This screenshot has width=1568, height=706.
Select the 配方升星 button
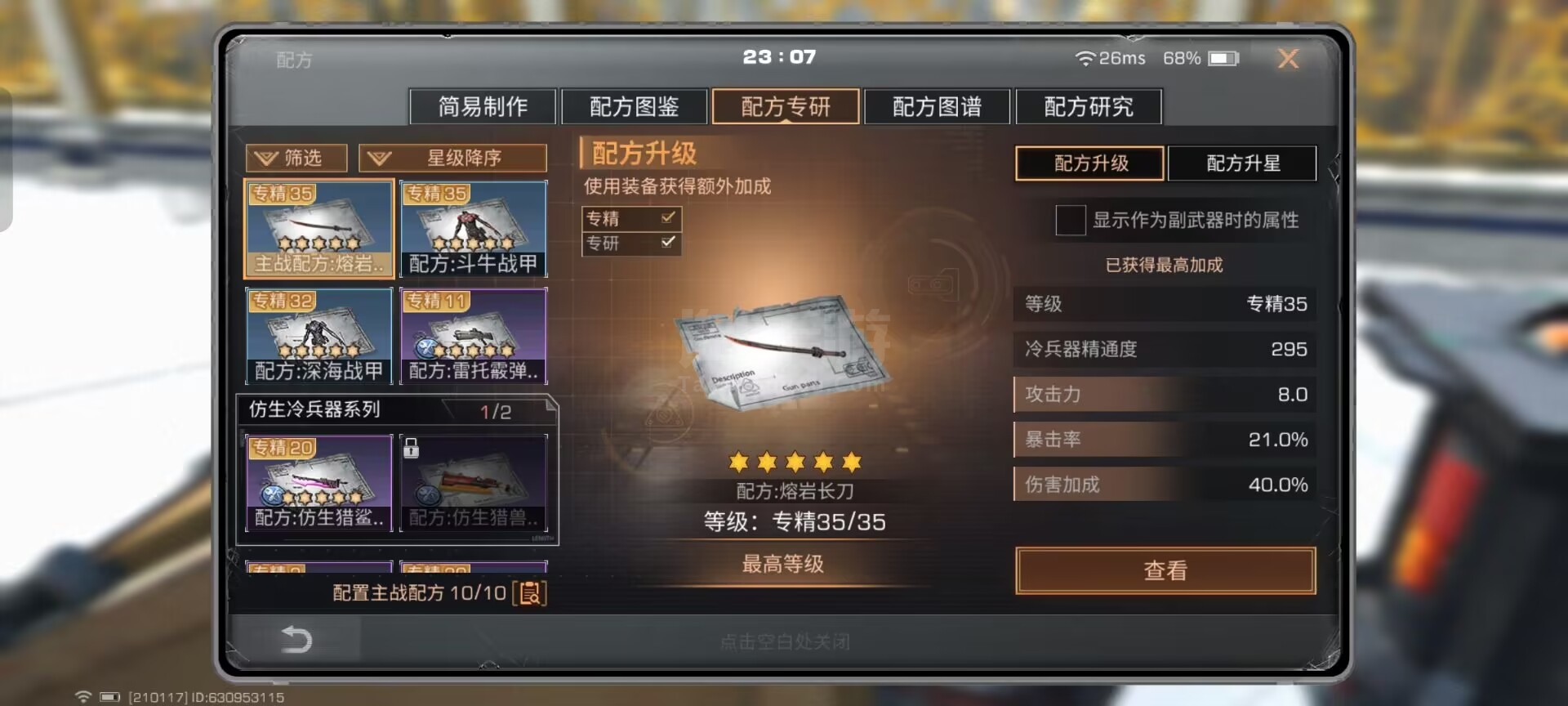pos(1242,163)
